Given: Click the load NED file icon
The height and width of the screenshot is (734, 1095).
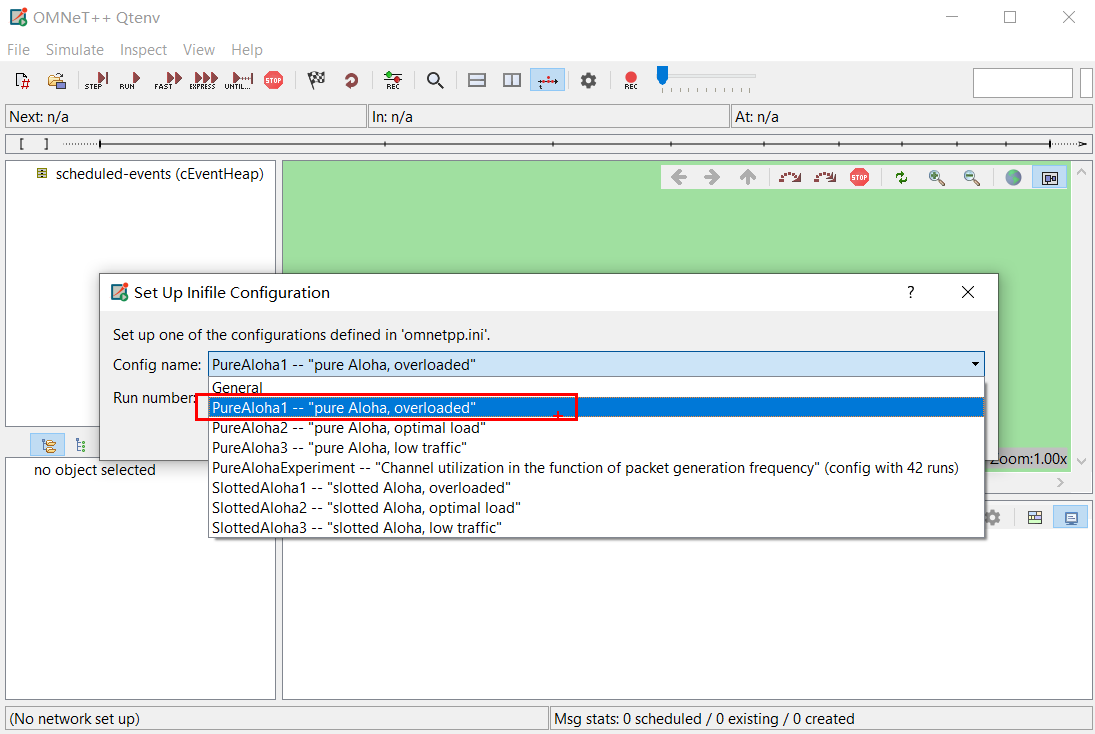Looking at the screenshot, I should click(x=57, y=80).
